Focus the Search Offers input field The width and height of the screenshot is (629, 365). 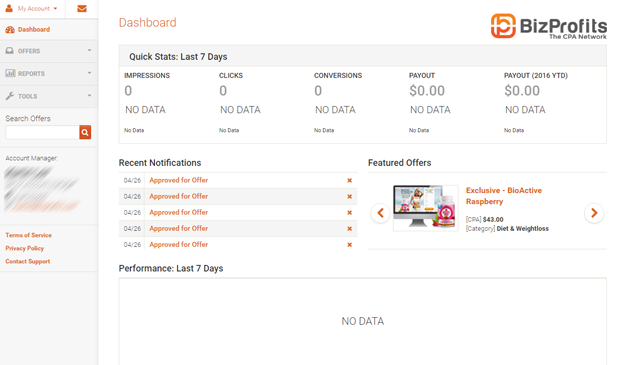point(42,132)
